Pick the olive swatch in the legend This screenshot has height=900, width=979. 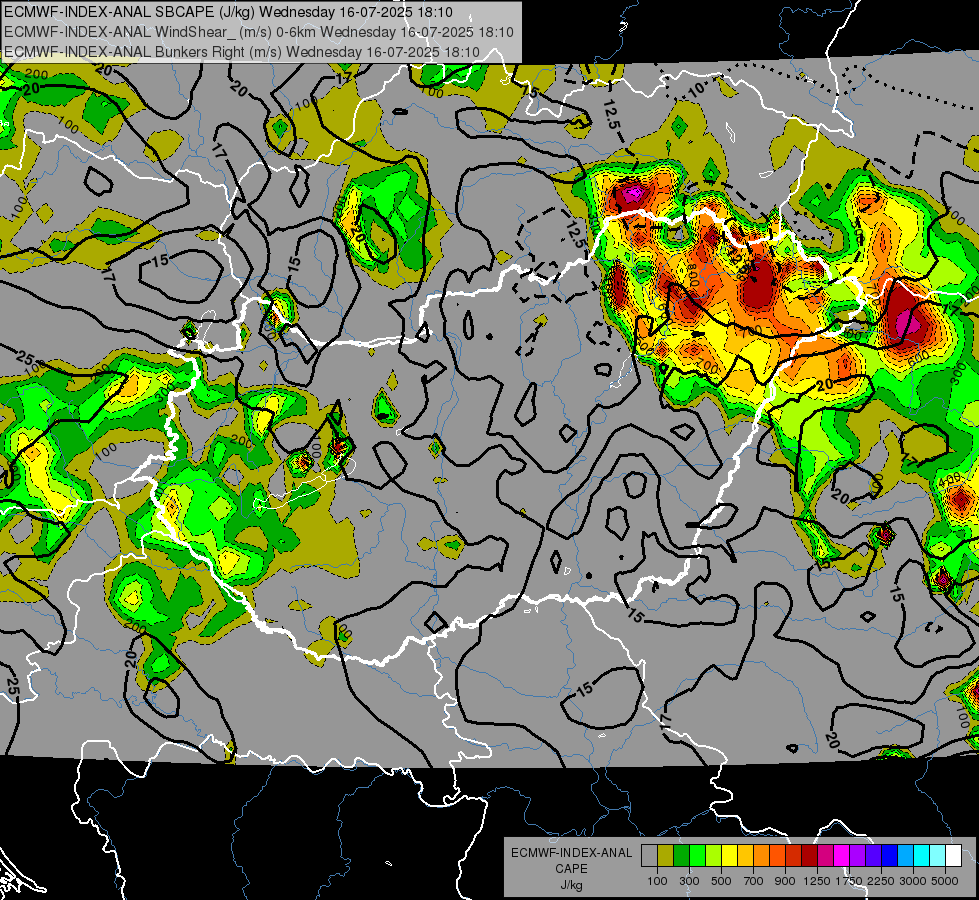click(666, 856)
